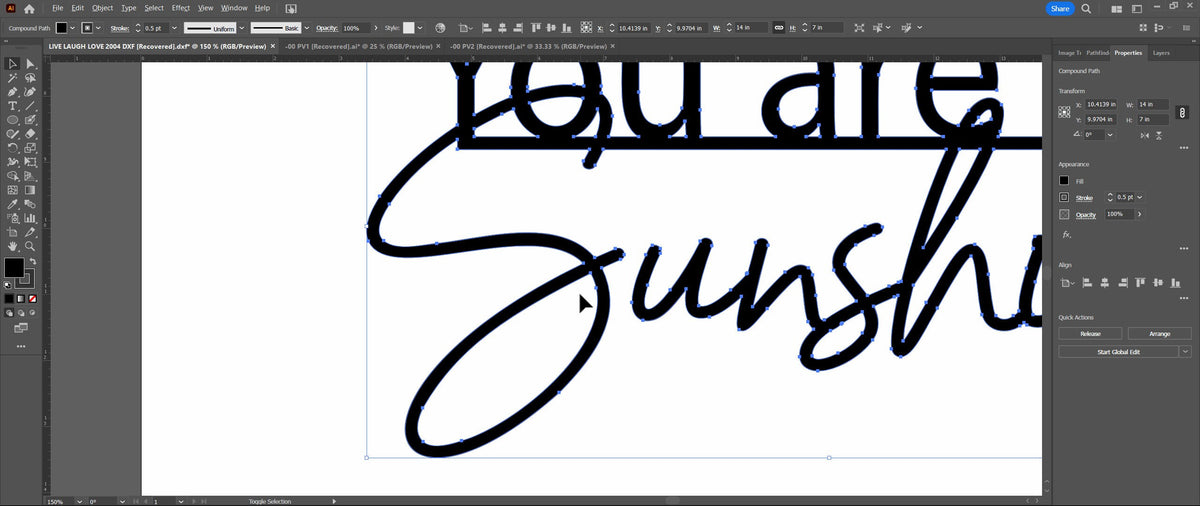Click the Start Global Edit button
This screenshot has width=1200, height=506.
tap(1118, 352)
